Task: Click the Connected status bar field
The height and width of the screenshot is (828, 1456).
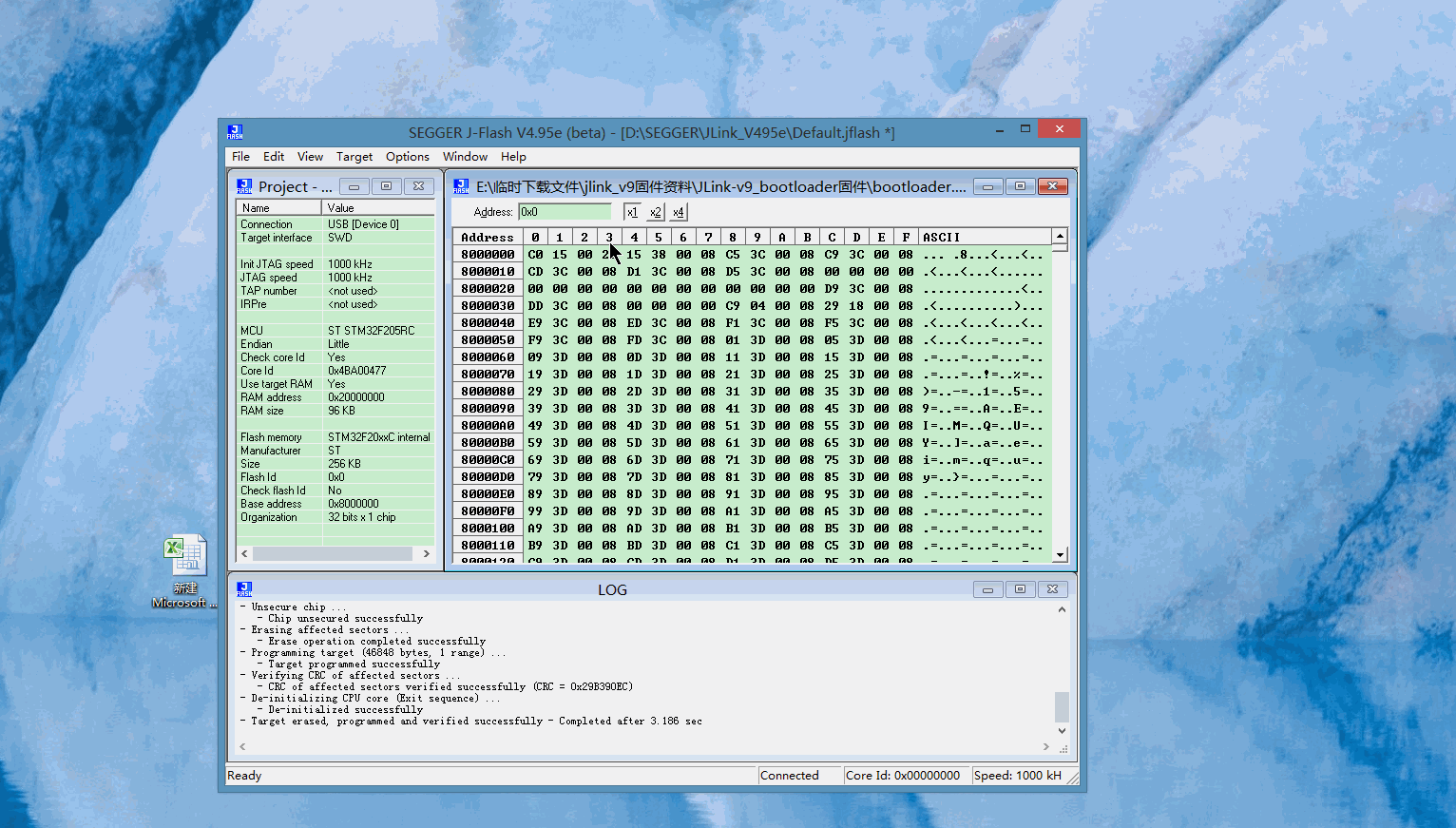Action: pyautogui.click(x=800, y=776)
